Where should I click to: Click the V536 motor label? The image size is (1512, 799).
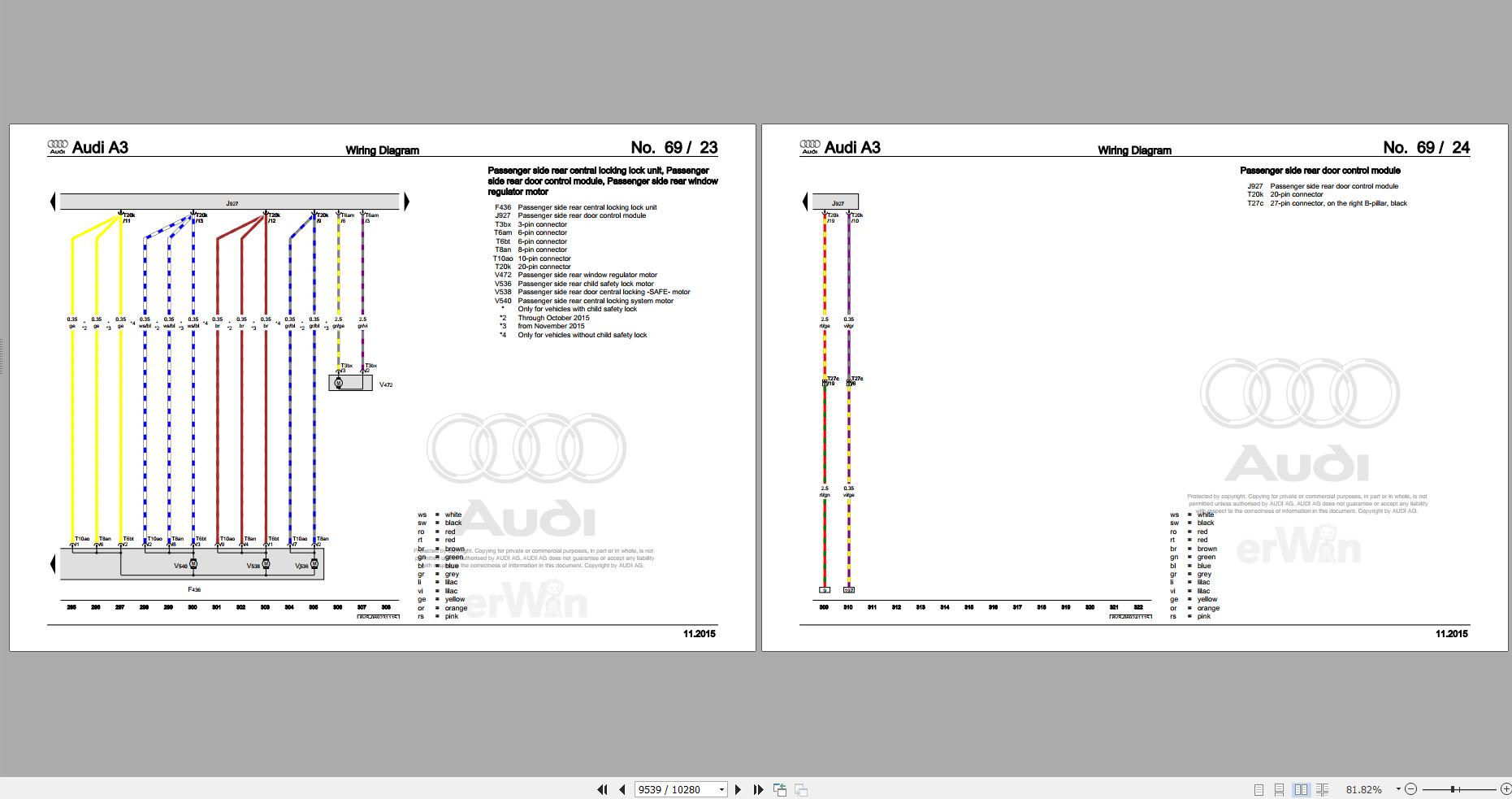tap(301, 566)
